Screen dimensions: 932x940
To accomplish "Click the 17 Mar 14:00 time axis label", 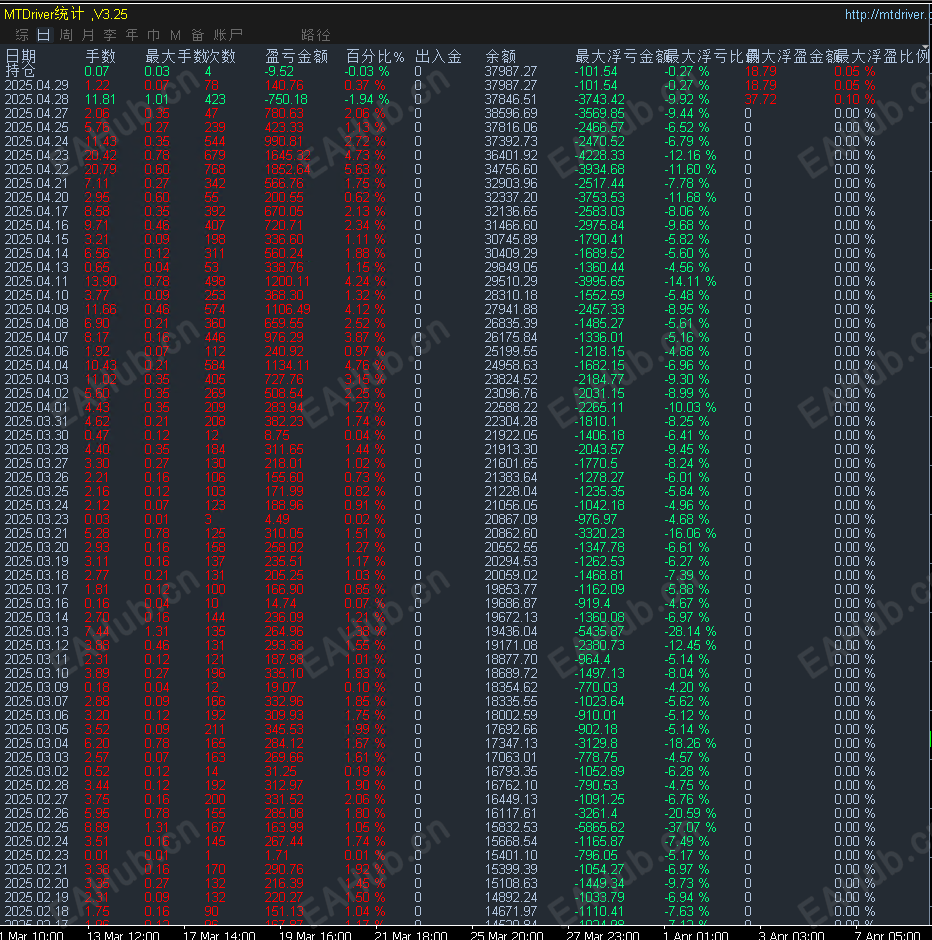I will pyautogui.click(x=219, y=935).
